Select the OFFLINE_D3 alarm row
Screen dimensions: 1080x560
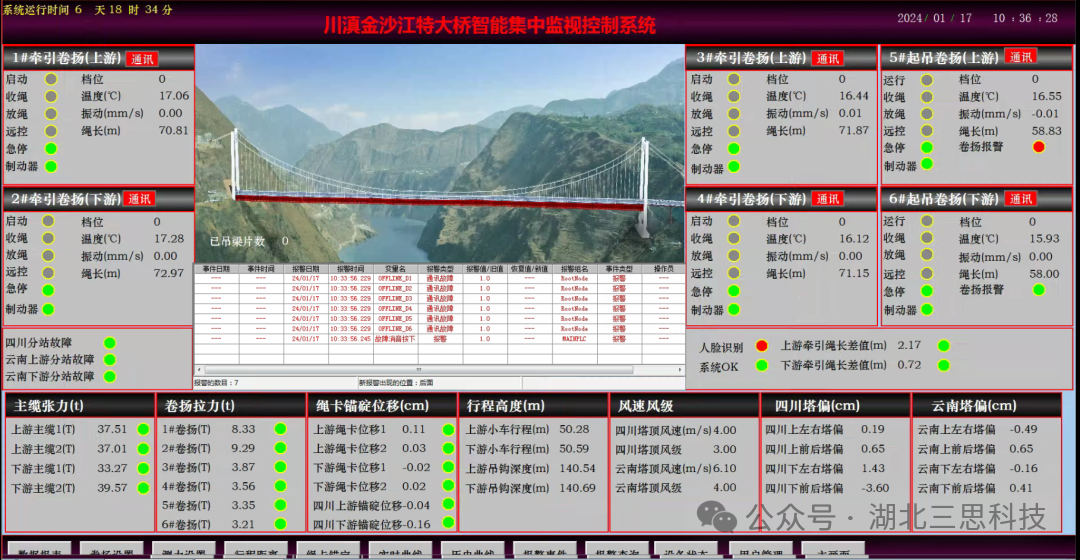coord(395,298)
